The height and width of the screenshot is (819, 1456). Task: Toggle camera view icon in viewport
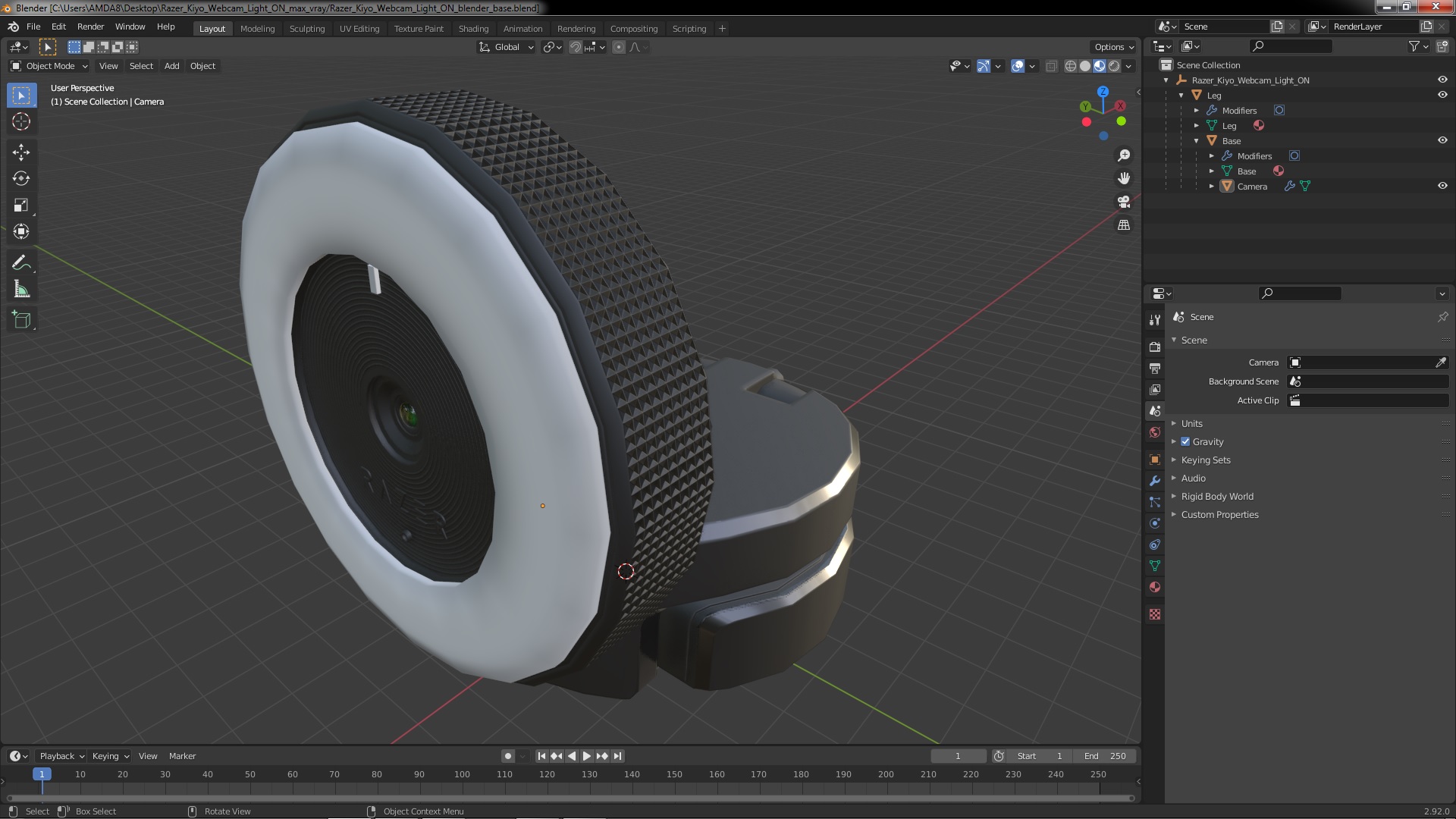click(x=1124, y=202)
